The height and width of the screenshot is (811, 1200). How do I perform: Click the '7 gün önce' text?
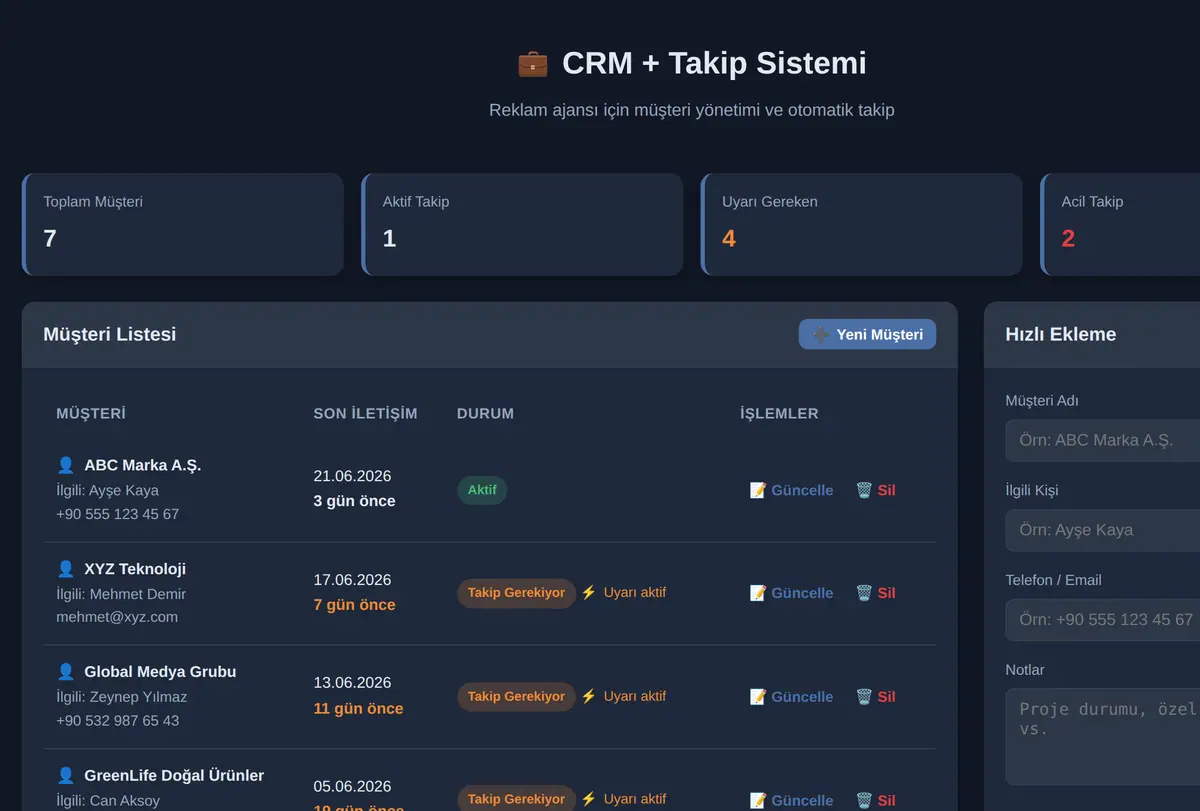354,605
